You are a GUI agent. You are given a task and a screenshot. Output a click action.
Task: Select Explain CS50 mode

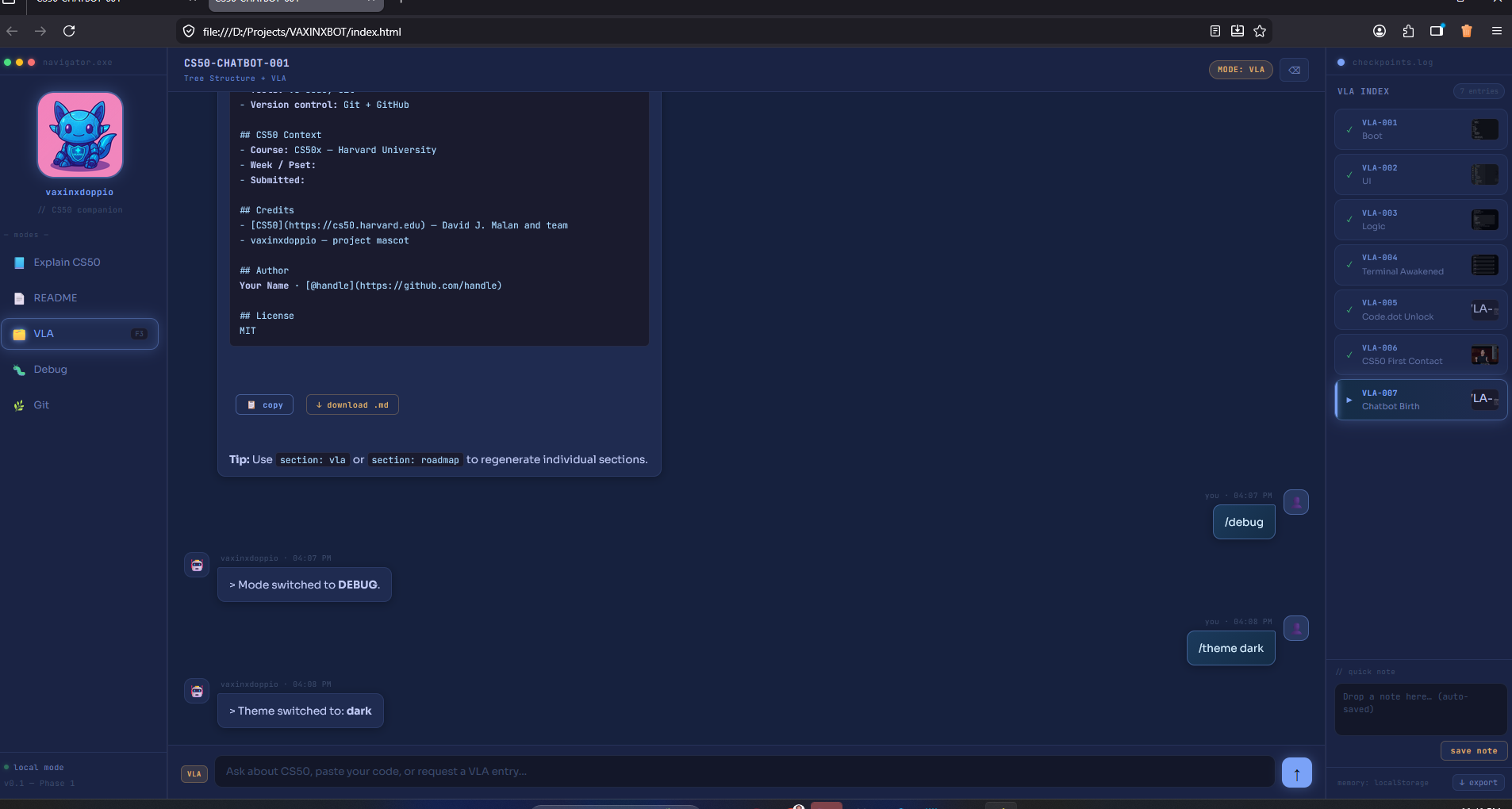tap(79, 263)
